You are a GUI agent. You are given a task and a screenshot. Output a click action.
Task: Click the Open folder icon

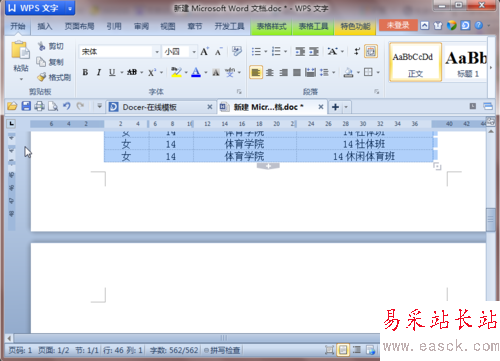(x=12, y=106)
